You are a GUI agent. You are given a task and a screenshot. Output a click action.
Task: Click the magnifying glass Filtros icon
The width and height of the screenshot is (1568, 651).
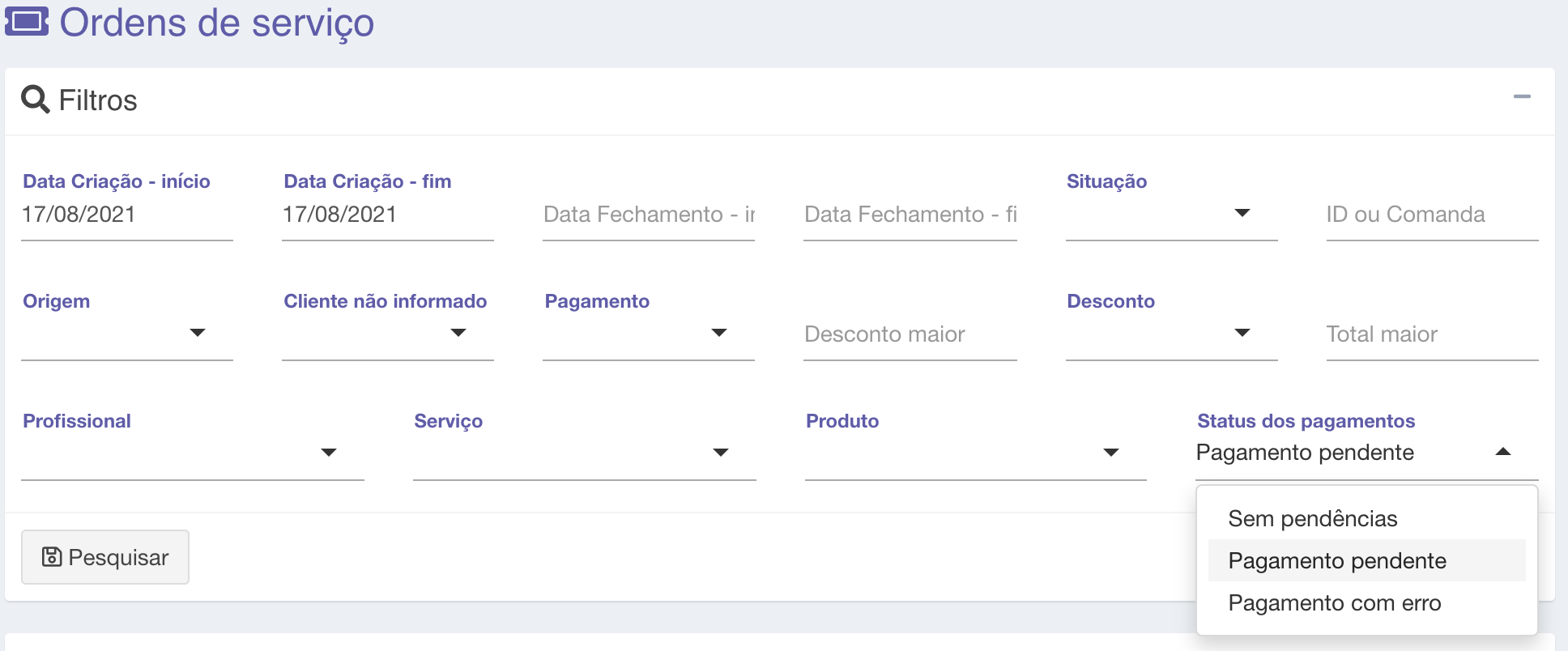click(x=35, y=100)
